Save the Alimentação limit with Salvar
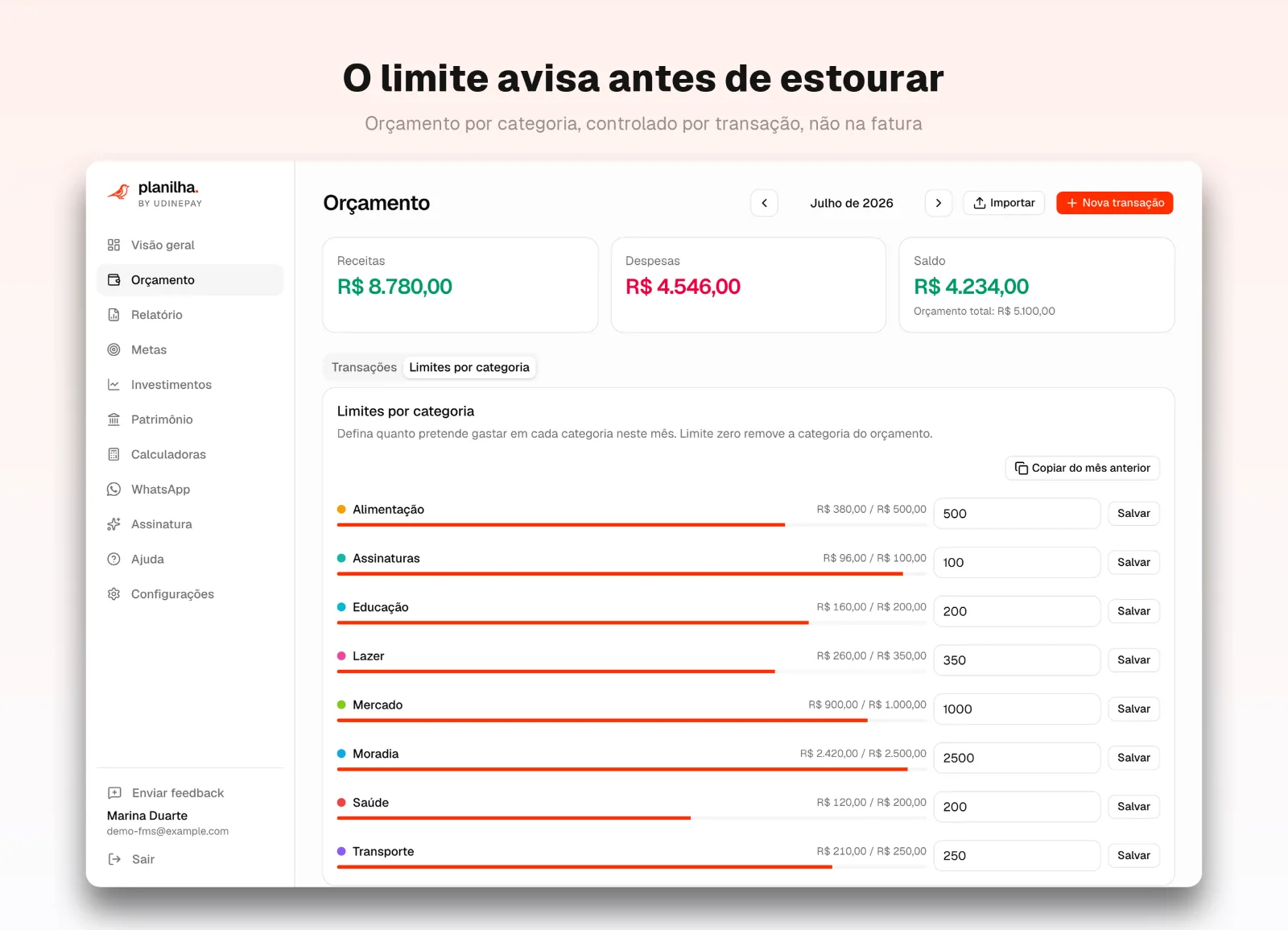Image resolution: width=1288 pixels, height=930 pixels. click(1133, 513)
